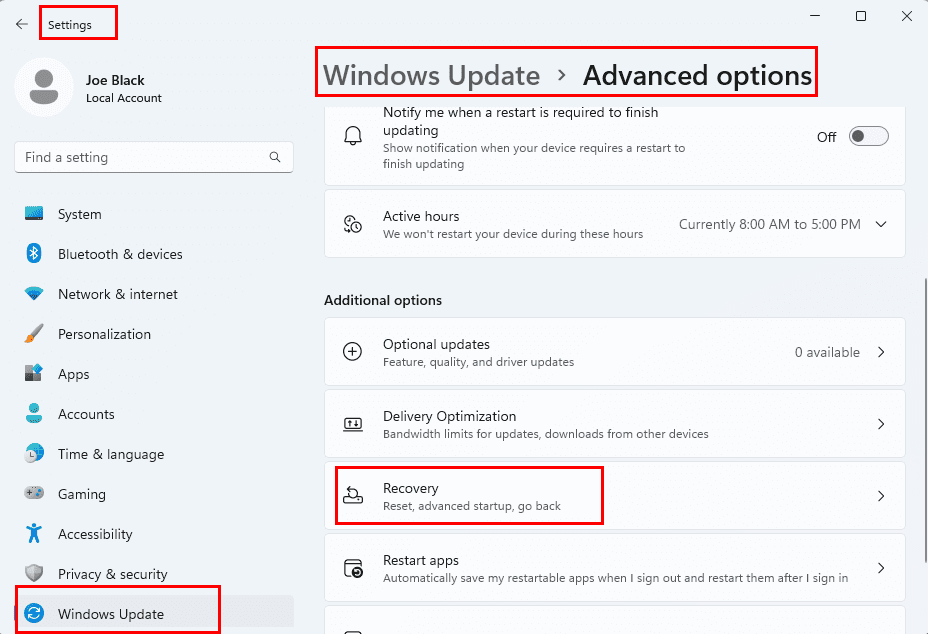Click the Bluetooth icon in sidebar
Image resolution: width=928 pixels, height=634 pixels.
[x=34, y=253]
